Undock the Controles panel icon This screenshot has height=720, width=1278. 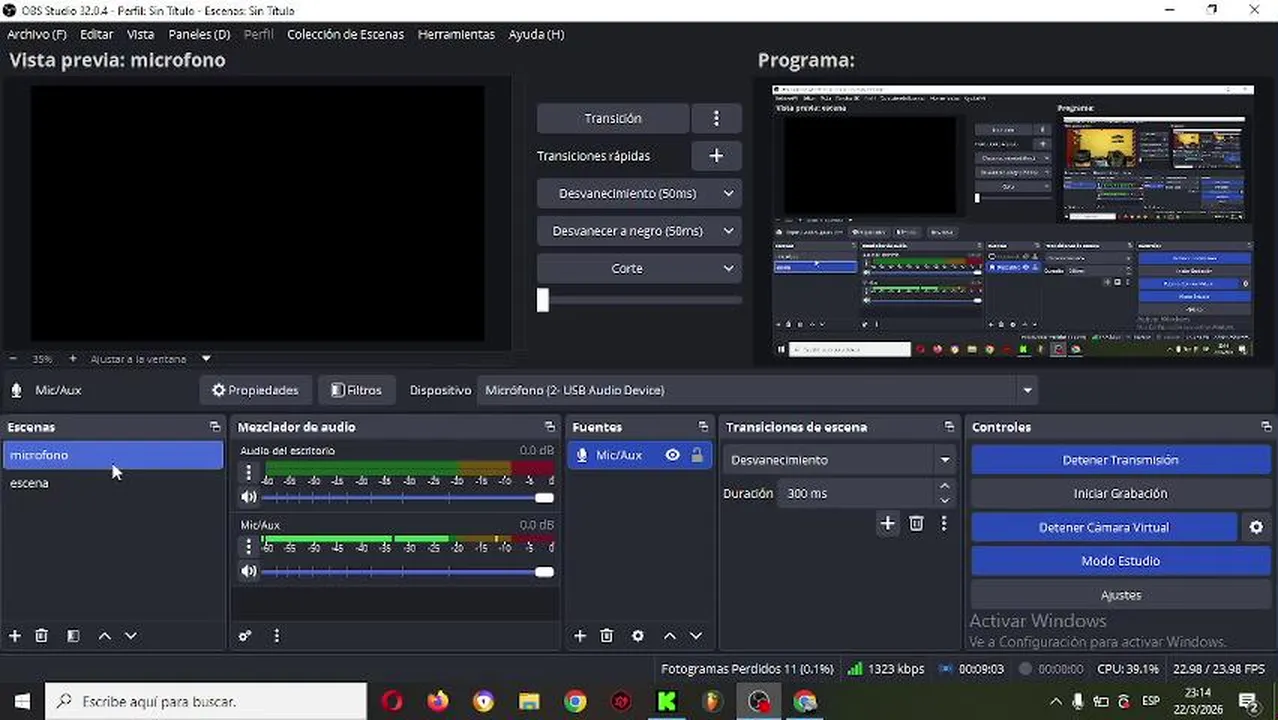click(1266, 427)
